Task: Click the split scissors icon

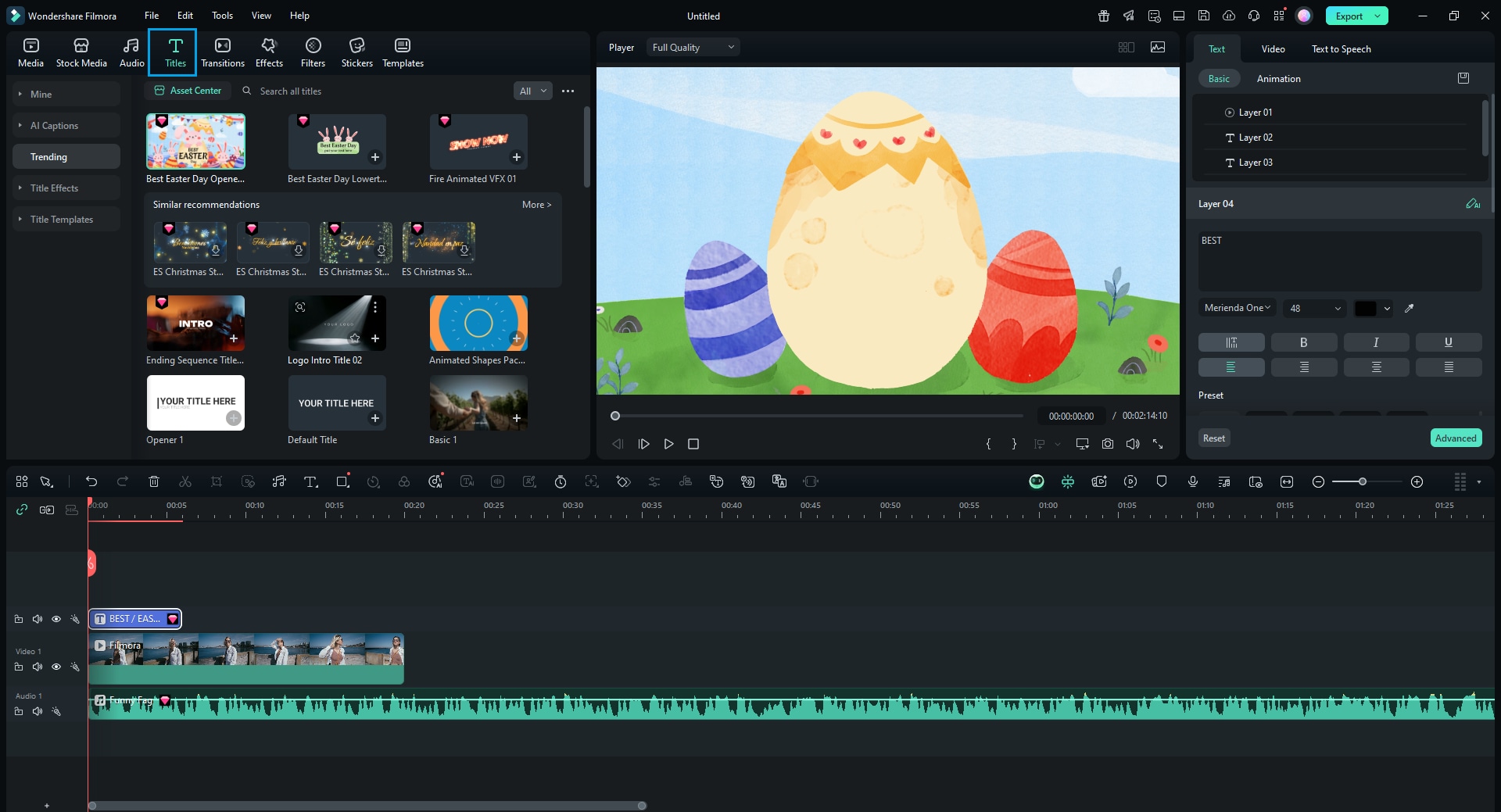Action: pos(185,481)
